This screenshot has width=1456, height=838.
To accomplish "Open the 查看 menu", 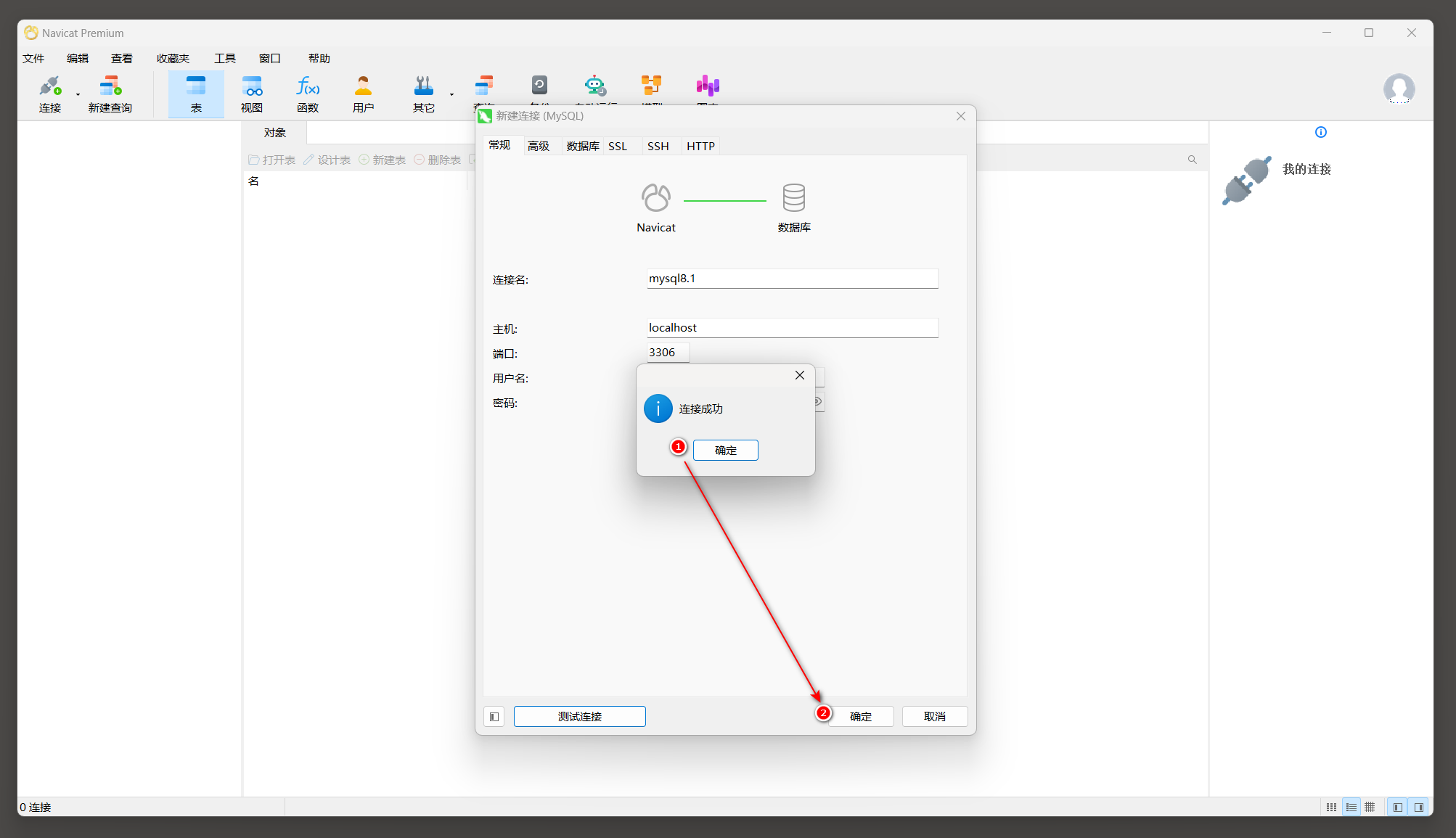I will pyautogui.click(x=122, y=58).
